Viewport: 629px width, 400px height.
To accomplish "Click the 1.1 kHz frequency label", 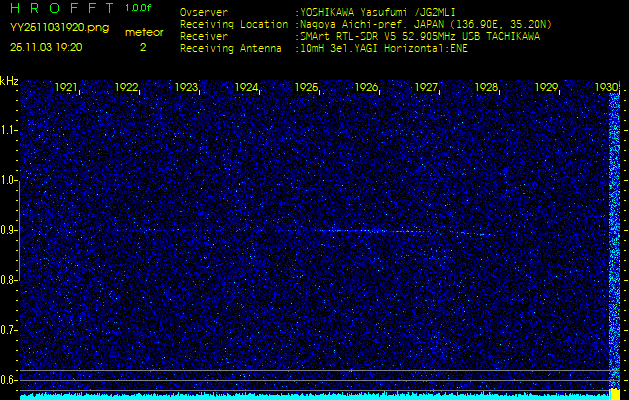I will pos(9,130).
